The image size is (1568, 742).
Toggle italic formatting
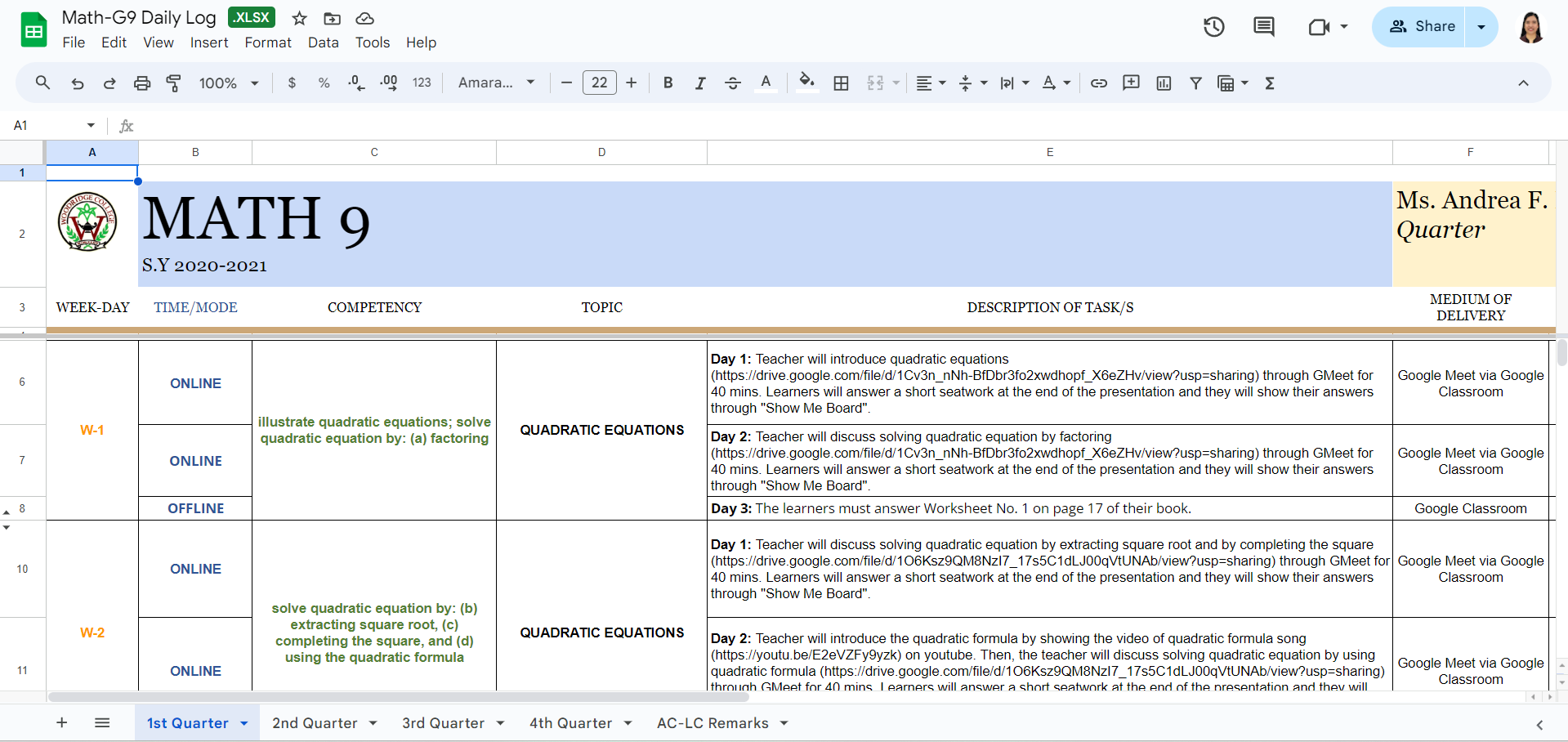[x=700, y=83]
